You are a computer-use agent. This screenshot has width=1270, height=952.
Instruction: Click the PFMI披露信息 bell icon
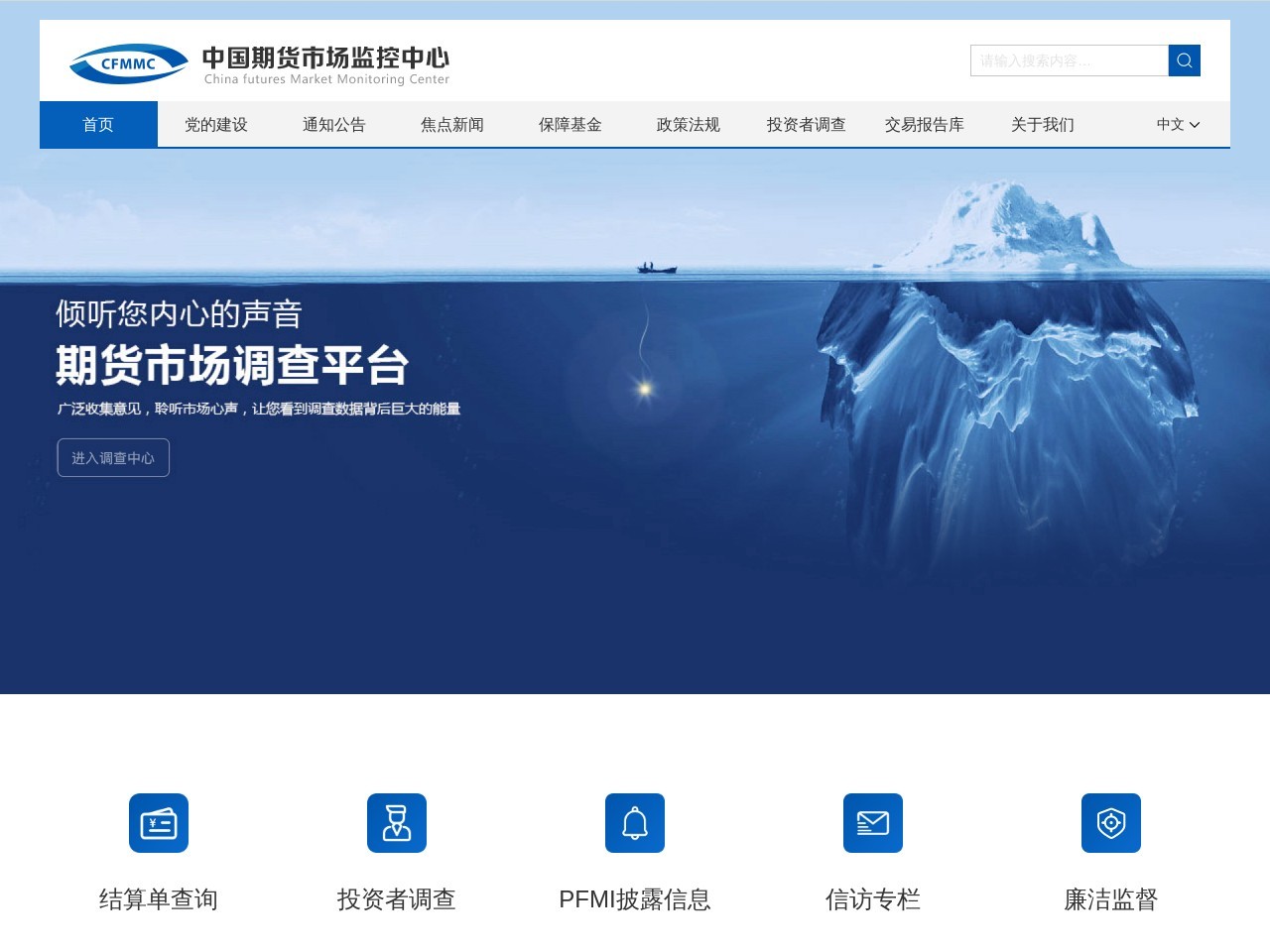tap(634, 822)
